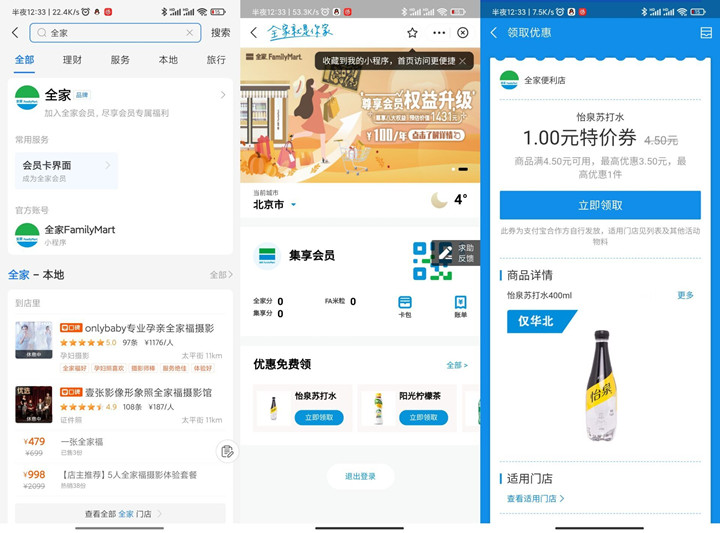The image size is (720, 533).
Task: Tap the top-right icon on the 领取优惠 page
Action: [x=706, y=33]
